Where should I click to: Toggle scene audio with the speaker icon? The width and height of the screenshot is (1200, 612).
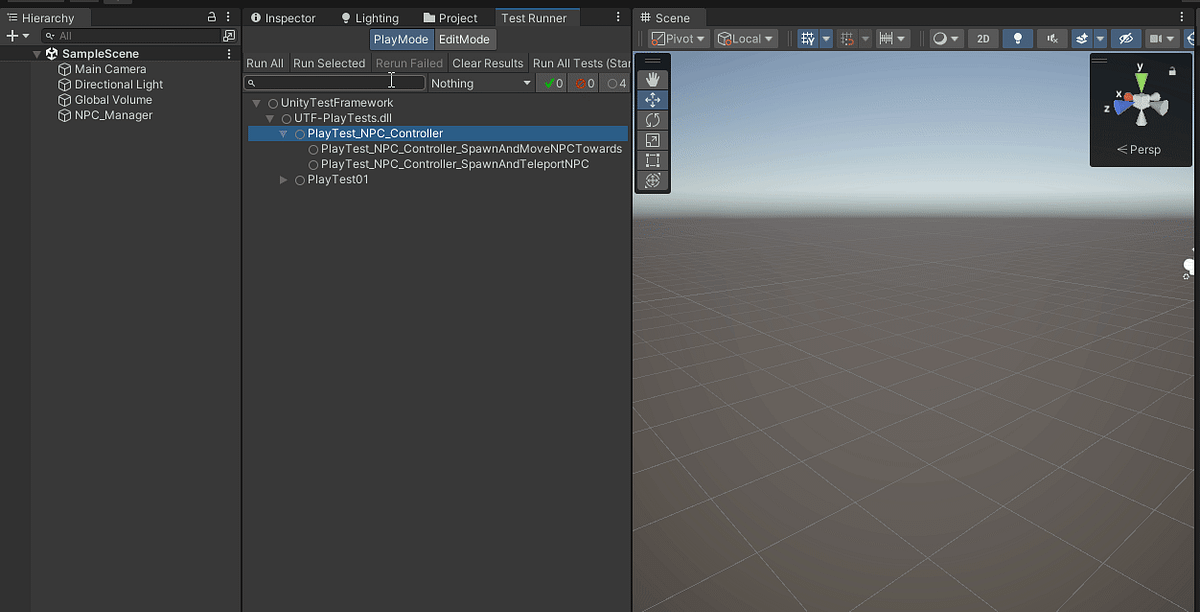pos(1052,38)
